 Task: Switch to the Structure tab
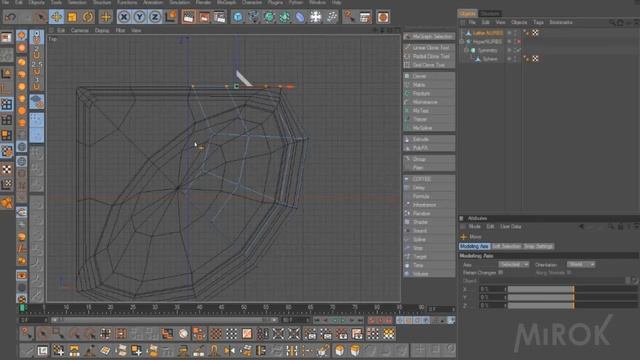(x=490, y=13)
